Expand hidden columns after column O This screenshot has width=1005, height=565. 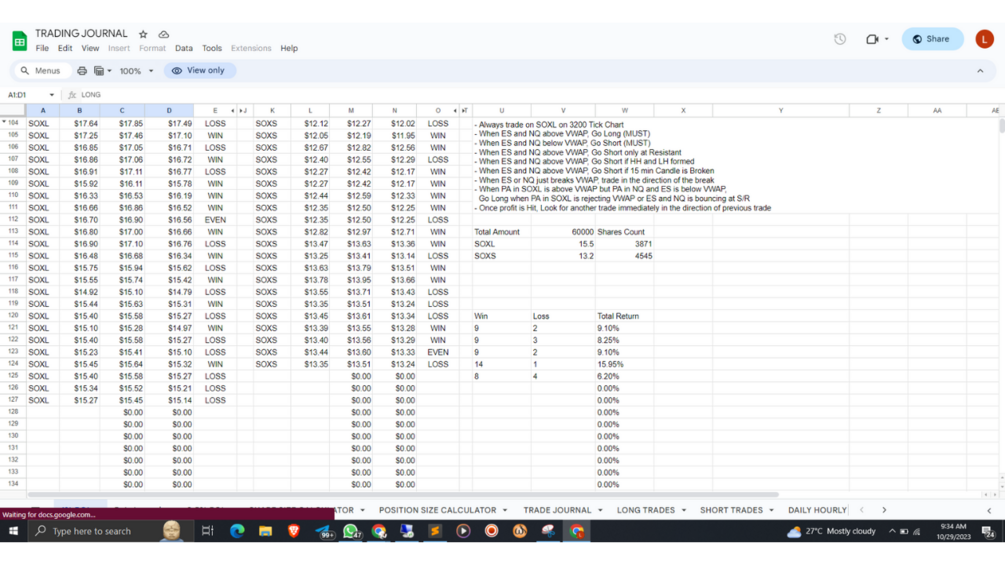[x=455, y=111]
